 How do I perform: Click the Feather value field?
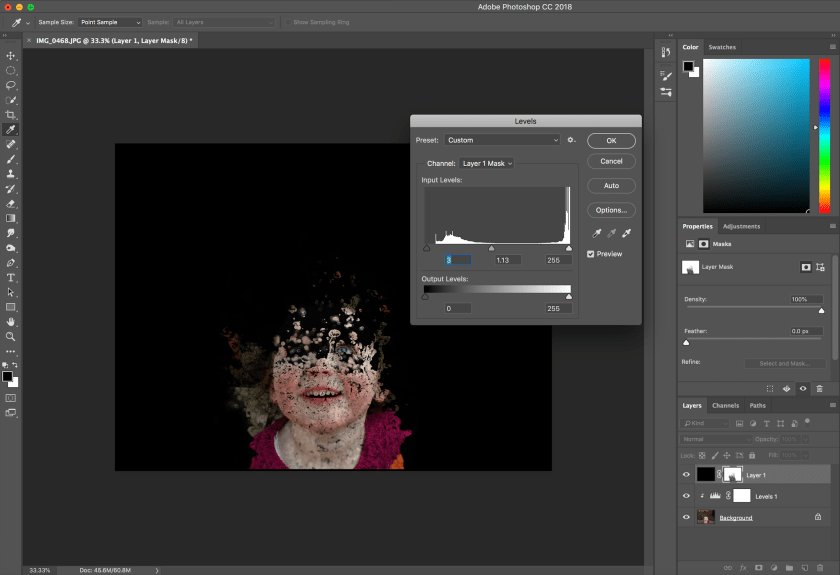tap(806, 331)
